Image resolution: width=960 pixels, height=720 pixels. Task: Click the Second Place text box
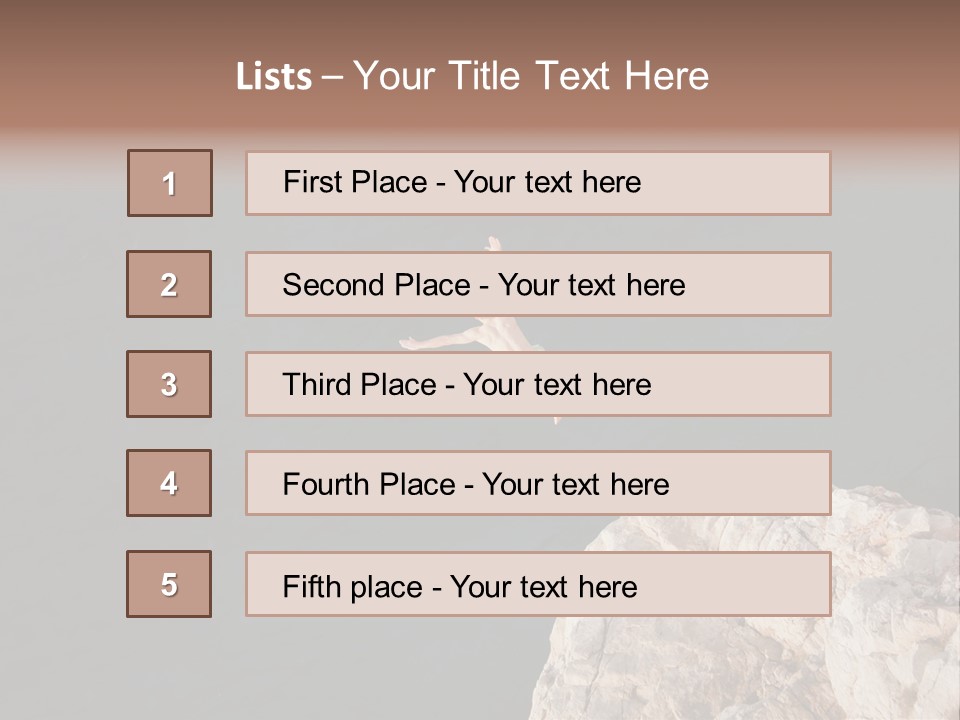tap(538, 284)
